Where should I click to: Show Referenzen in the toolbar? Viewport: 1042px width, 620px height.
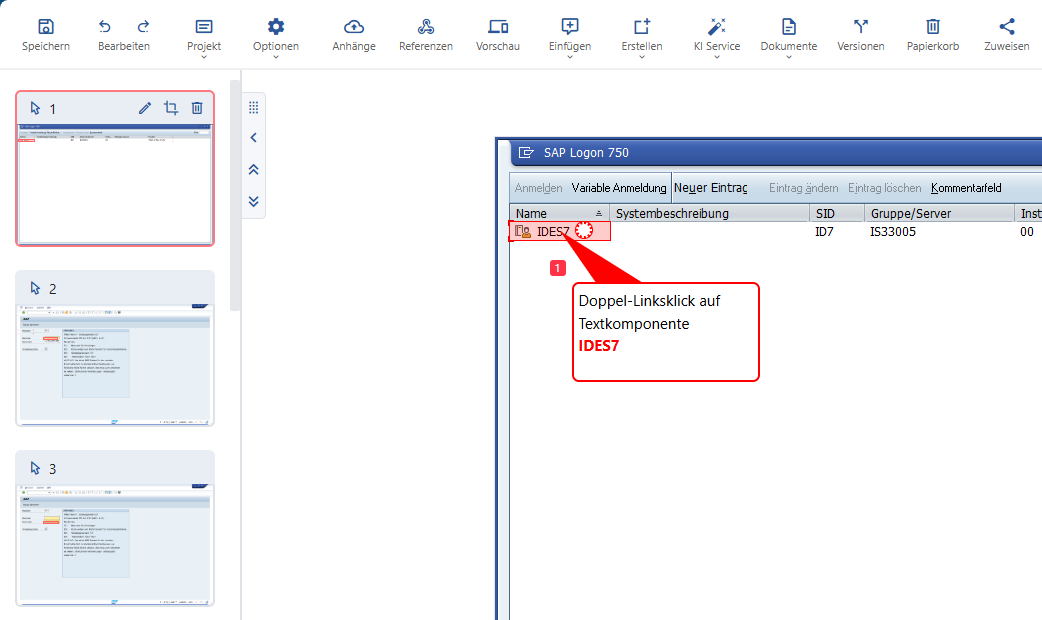[x=426, y=35]
